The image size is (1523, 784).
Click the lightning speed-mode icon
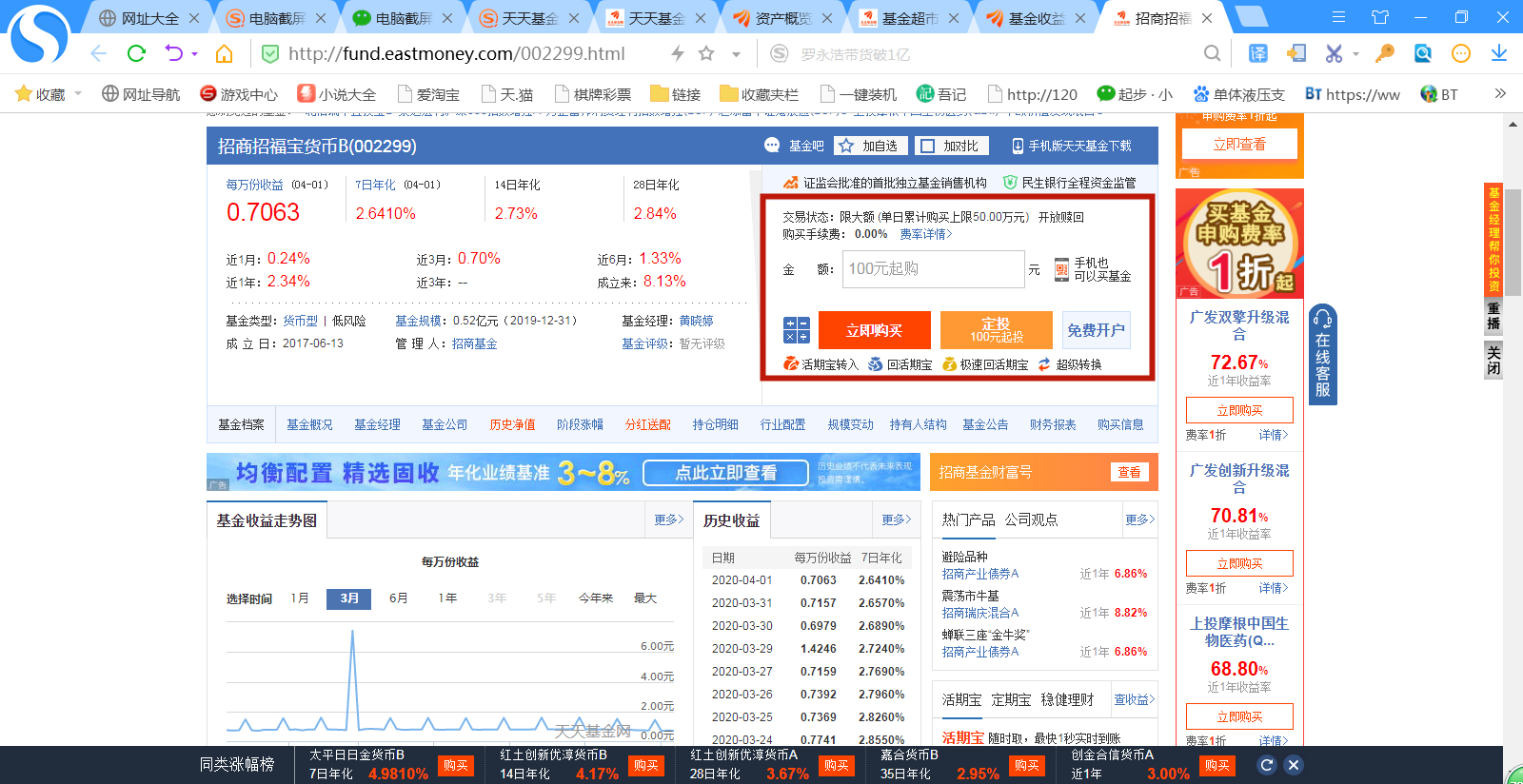(678, 53)
